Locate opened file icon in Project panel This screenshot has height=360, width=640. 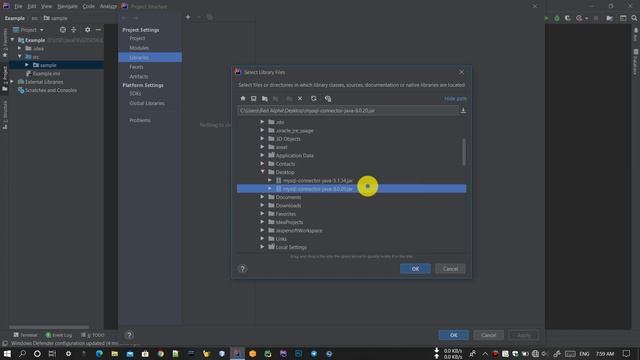[x=62, y=30]
